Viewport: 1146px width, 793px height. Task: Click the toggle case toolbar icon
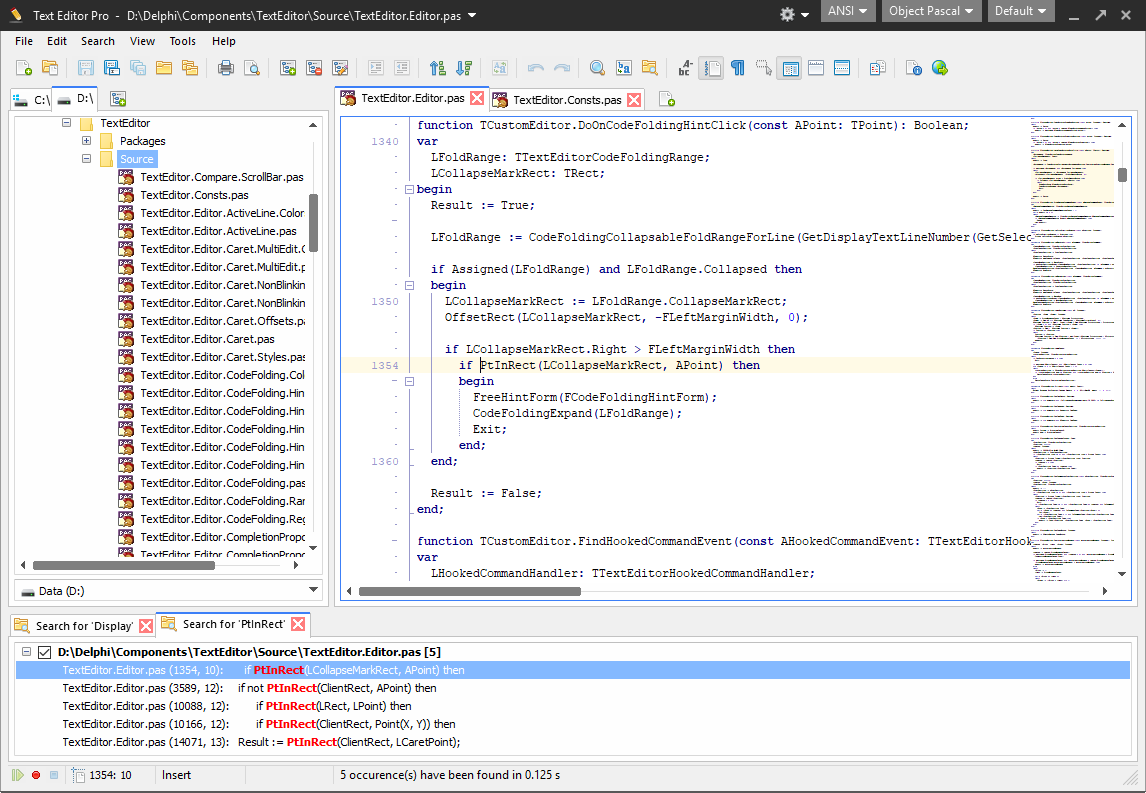tap(500, 68)
